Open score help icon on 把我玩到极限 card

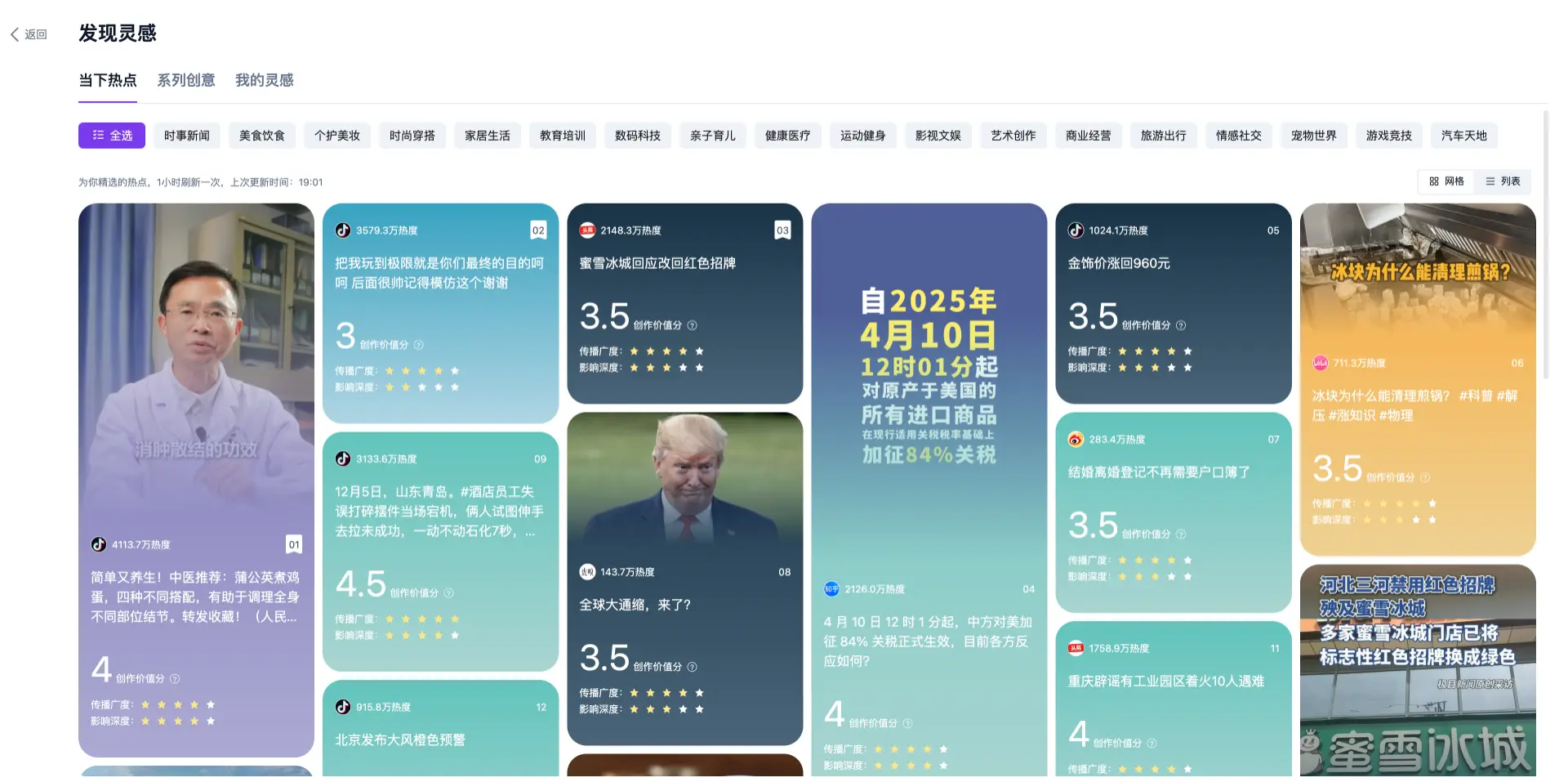[x=419, y=345]
